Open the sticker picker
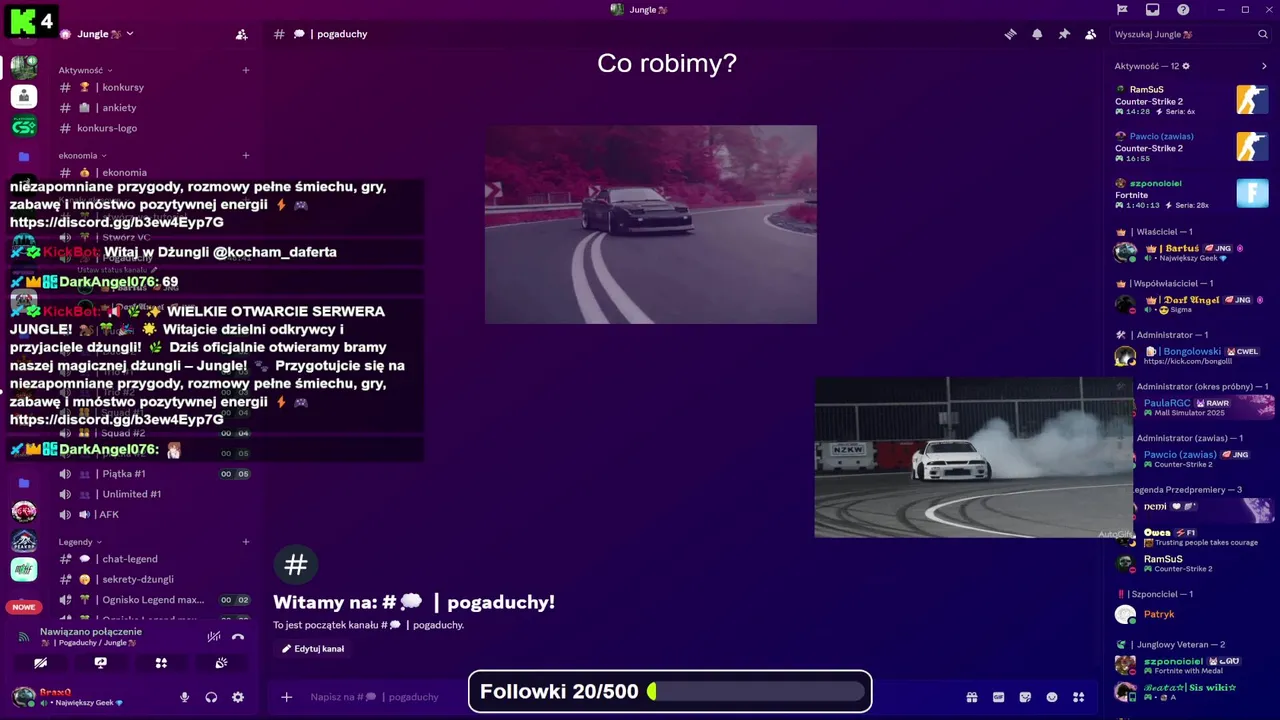 [x=1025, y=697]
